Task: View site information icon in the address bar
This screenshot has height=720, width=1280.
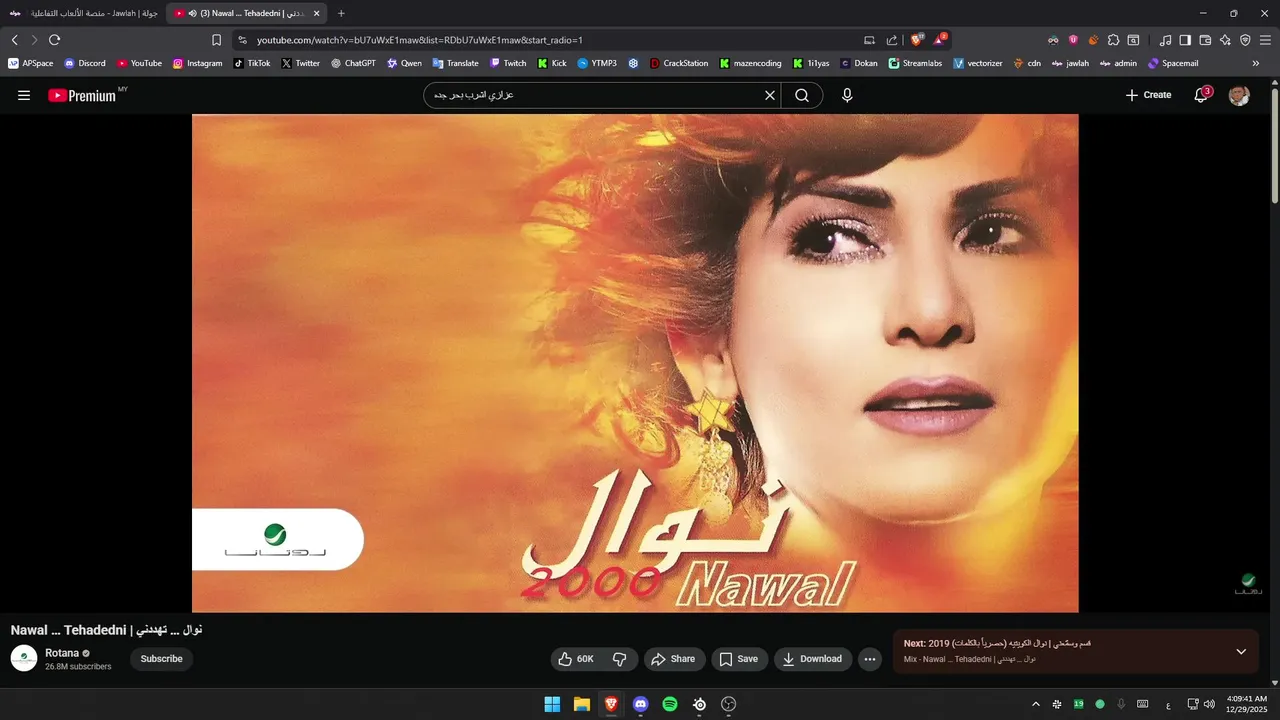Action: [242, 40]
